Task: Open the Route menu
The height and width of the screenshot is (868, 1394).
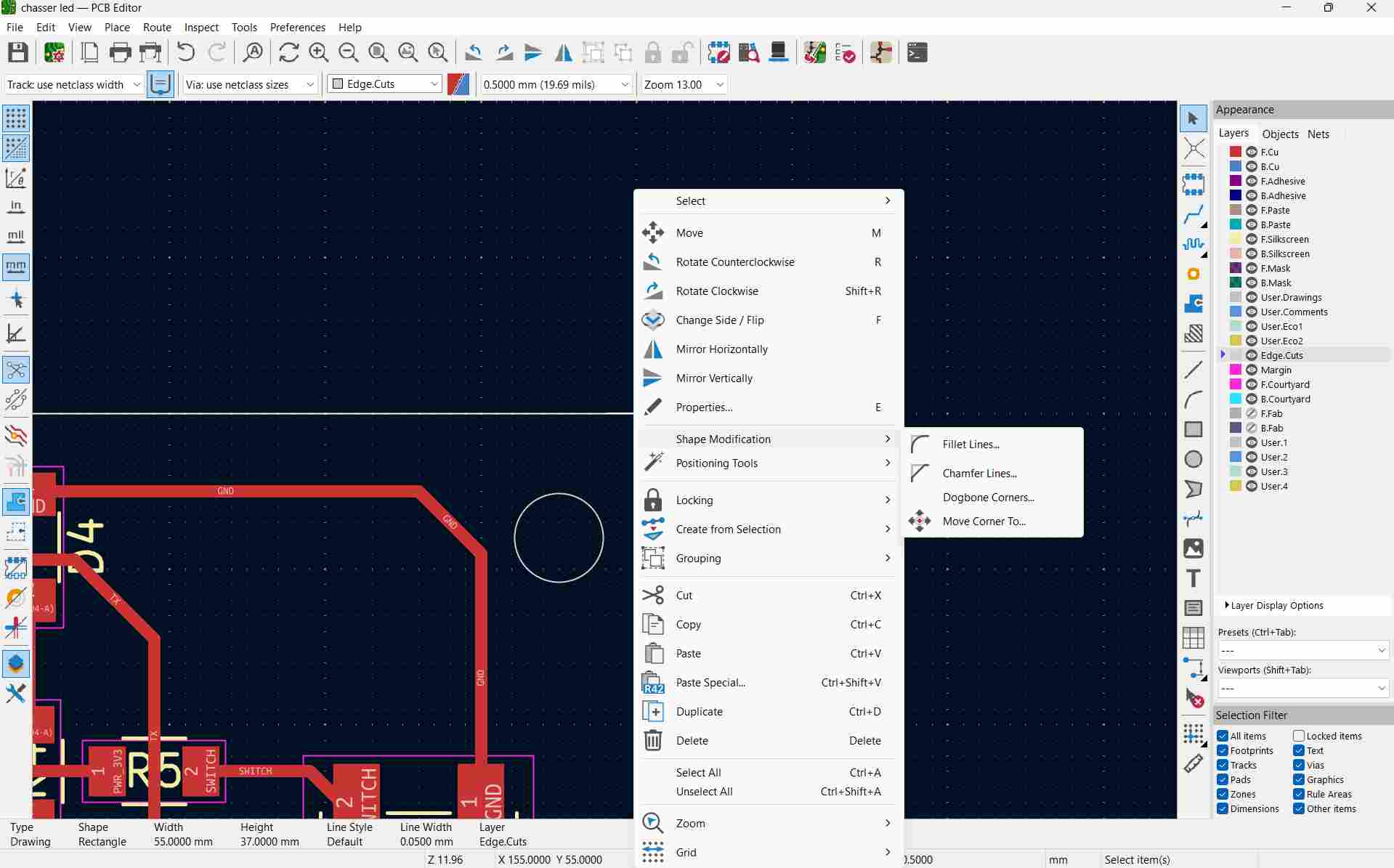Action: click(x=157, y=27)
